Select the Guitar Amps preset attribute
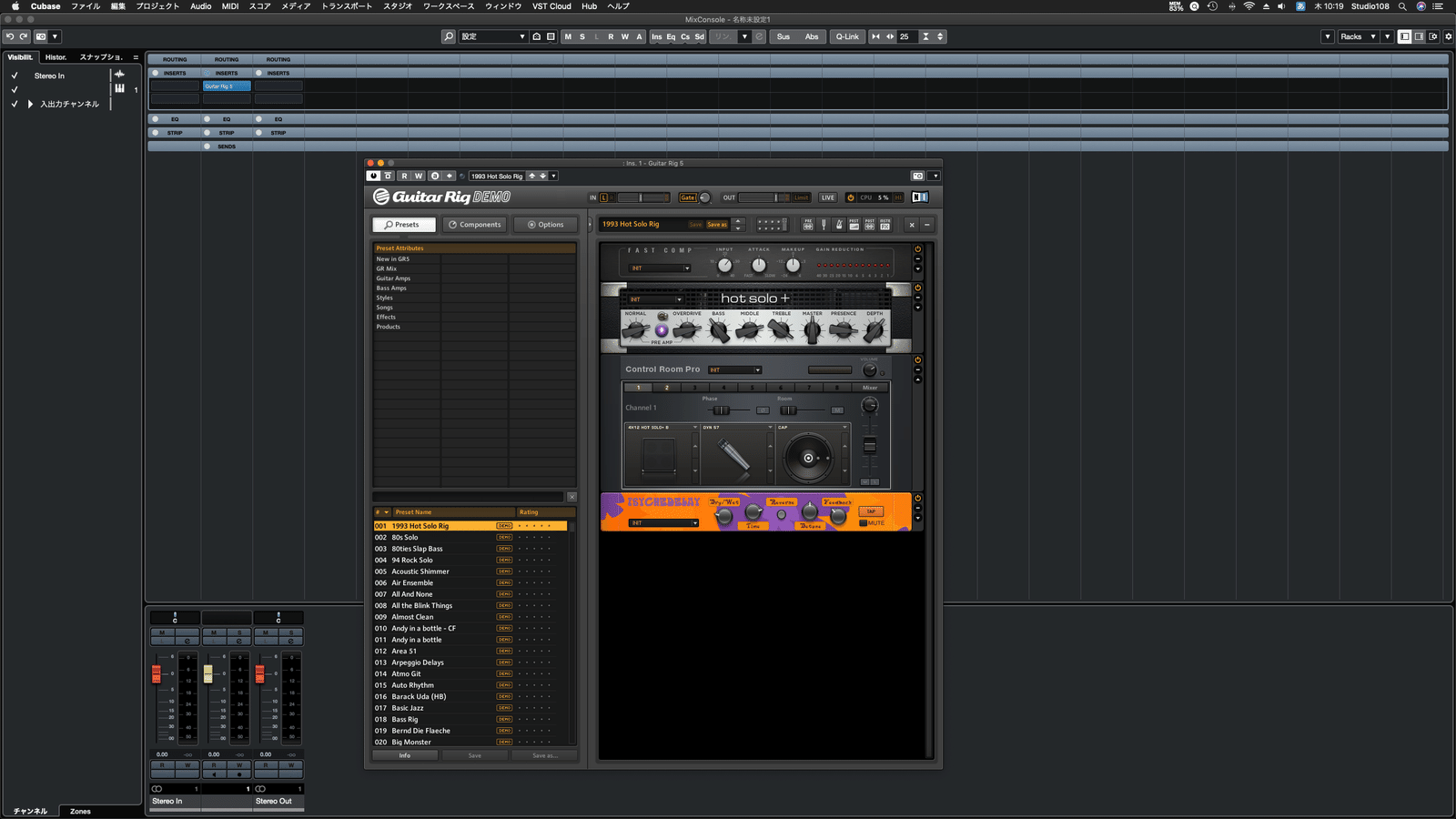Screen dimensions: 1456x819 click(x=393, y=278)
